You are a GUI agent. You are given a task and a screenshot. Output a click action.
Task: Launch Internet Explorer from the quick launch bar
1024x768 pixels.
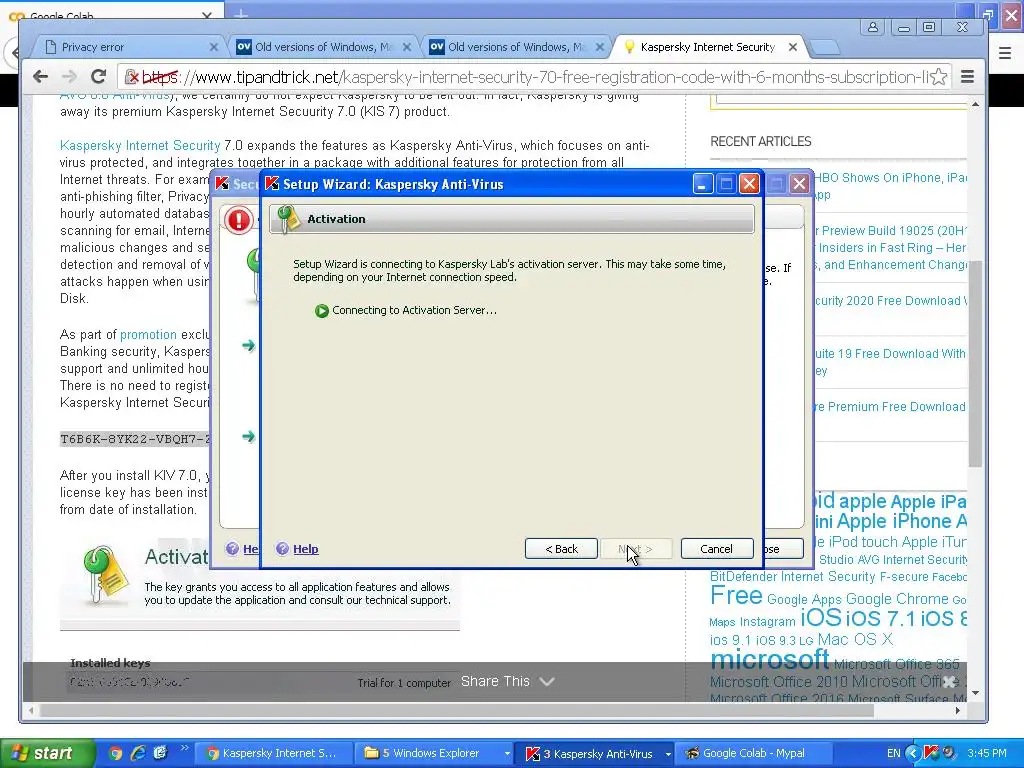(138, 753)
